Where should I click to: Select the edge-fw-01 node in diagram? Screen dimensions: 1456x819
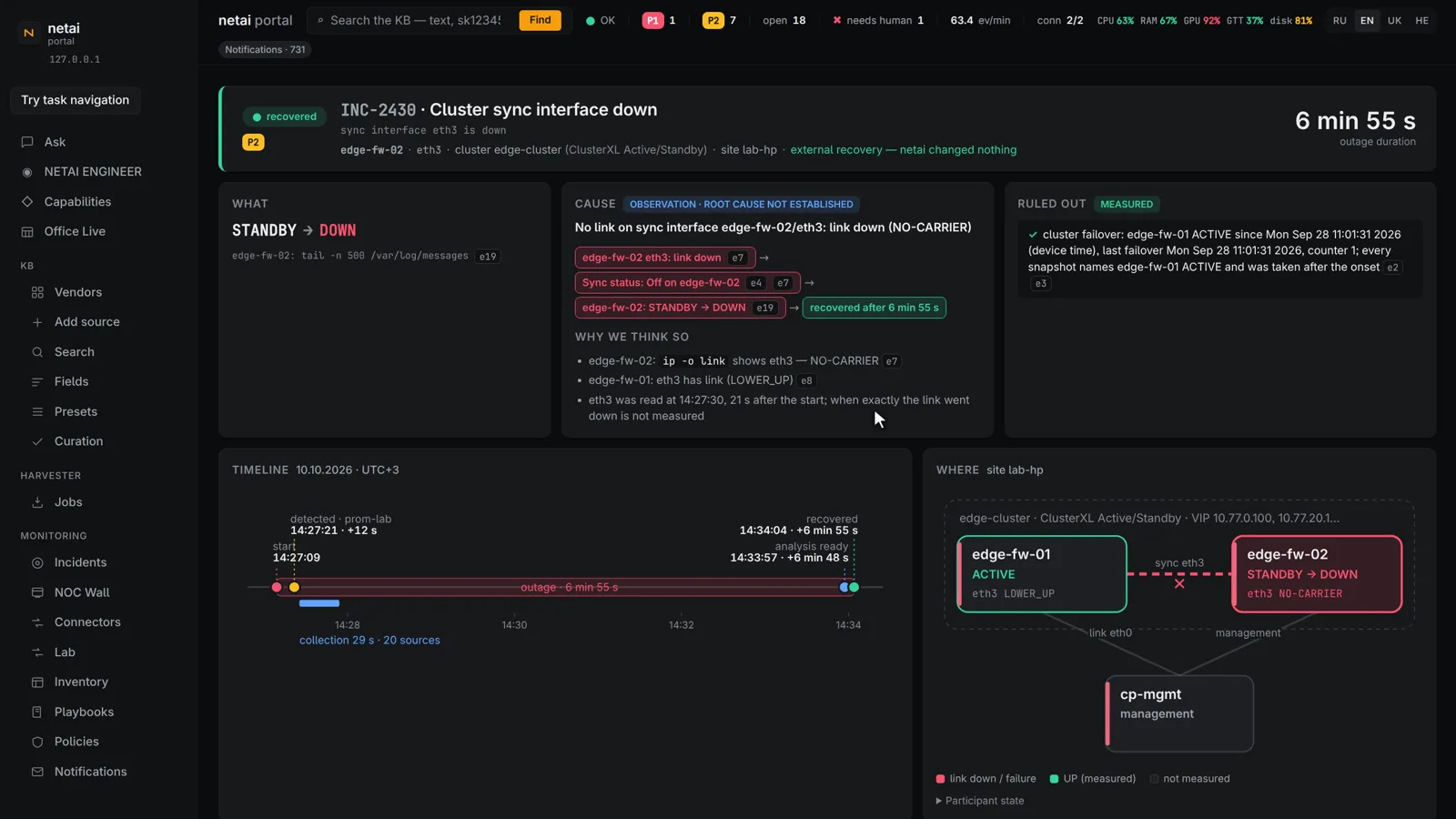pos(1042,574)
